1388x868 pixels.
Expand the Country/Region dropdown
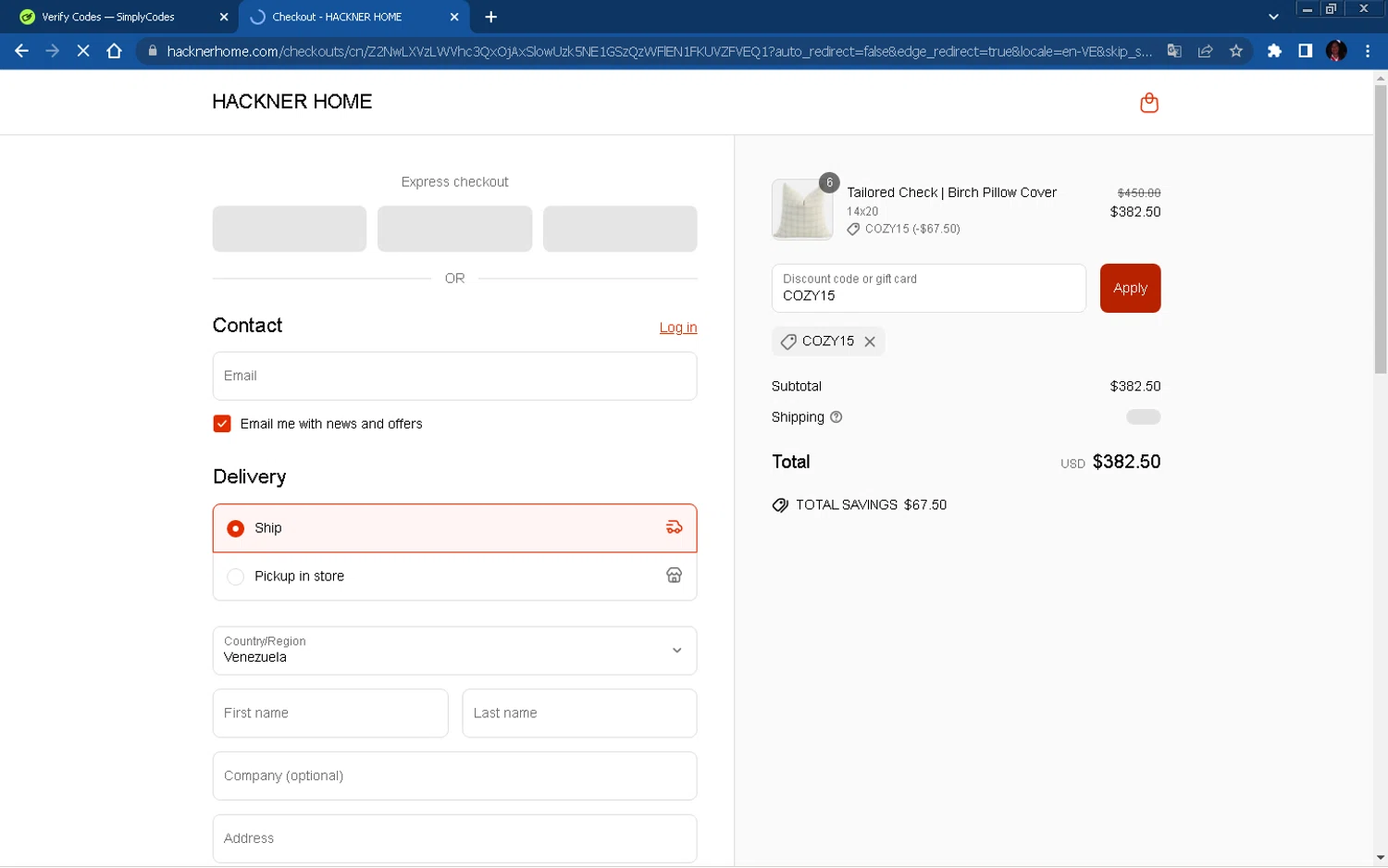(x=454, y=651)
